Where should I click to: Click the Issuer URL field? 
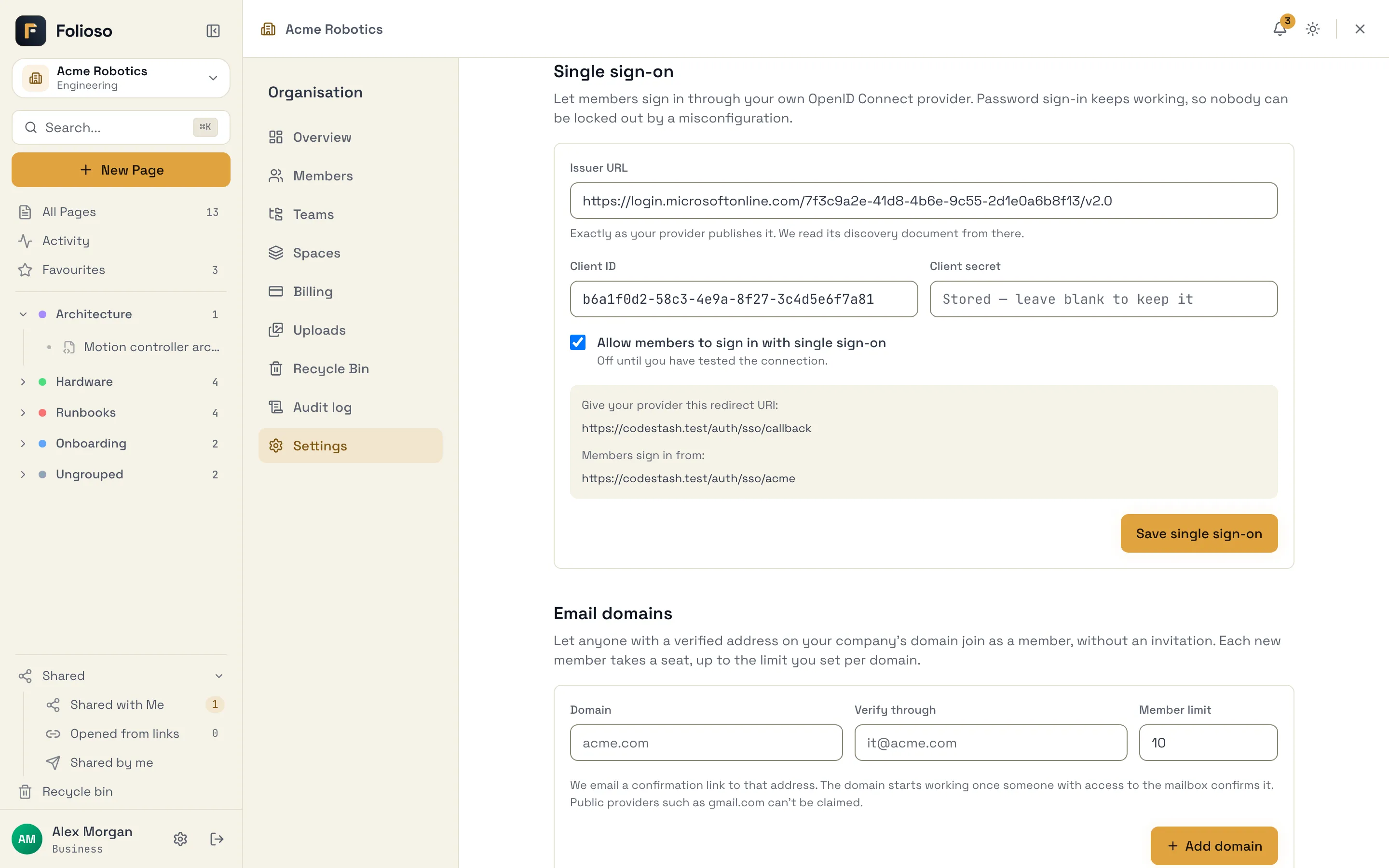point(924,200)
